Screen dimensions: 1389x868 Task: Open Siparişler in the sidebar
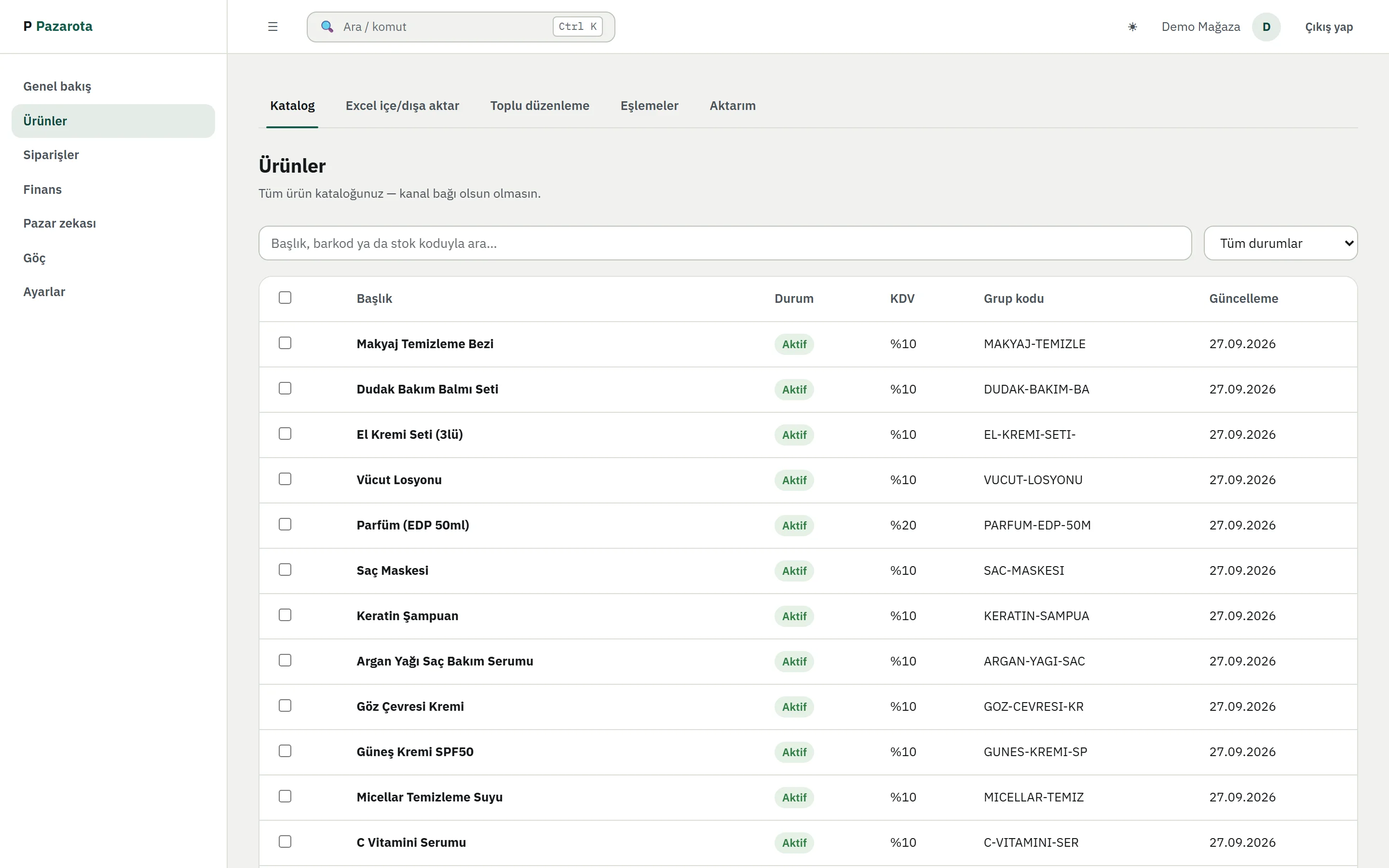(x=113, y=155)
